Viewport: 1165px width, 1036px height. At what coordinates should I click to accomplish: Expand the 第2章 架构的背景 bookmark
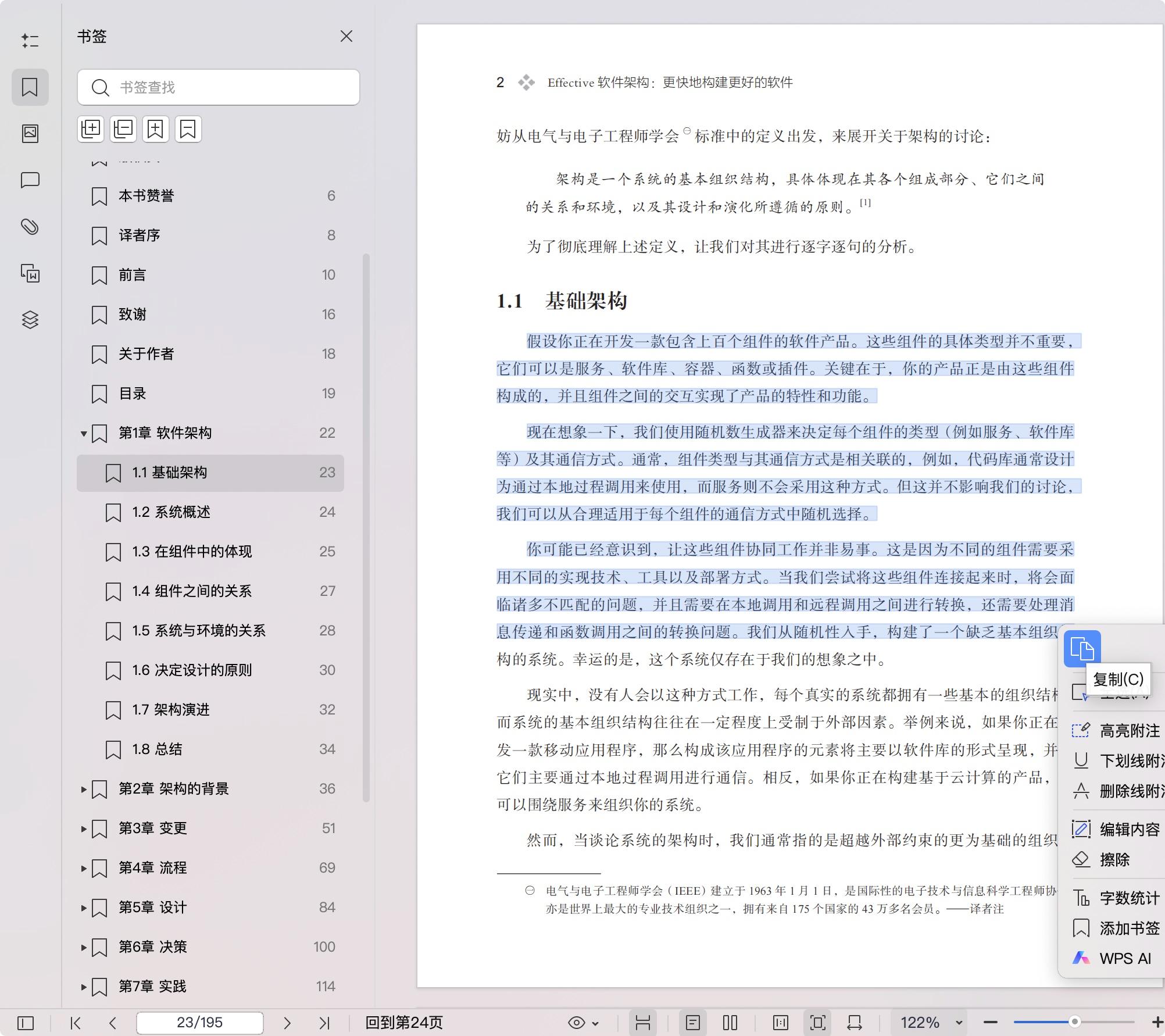pyautogui.click(x=83, y=789)
